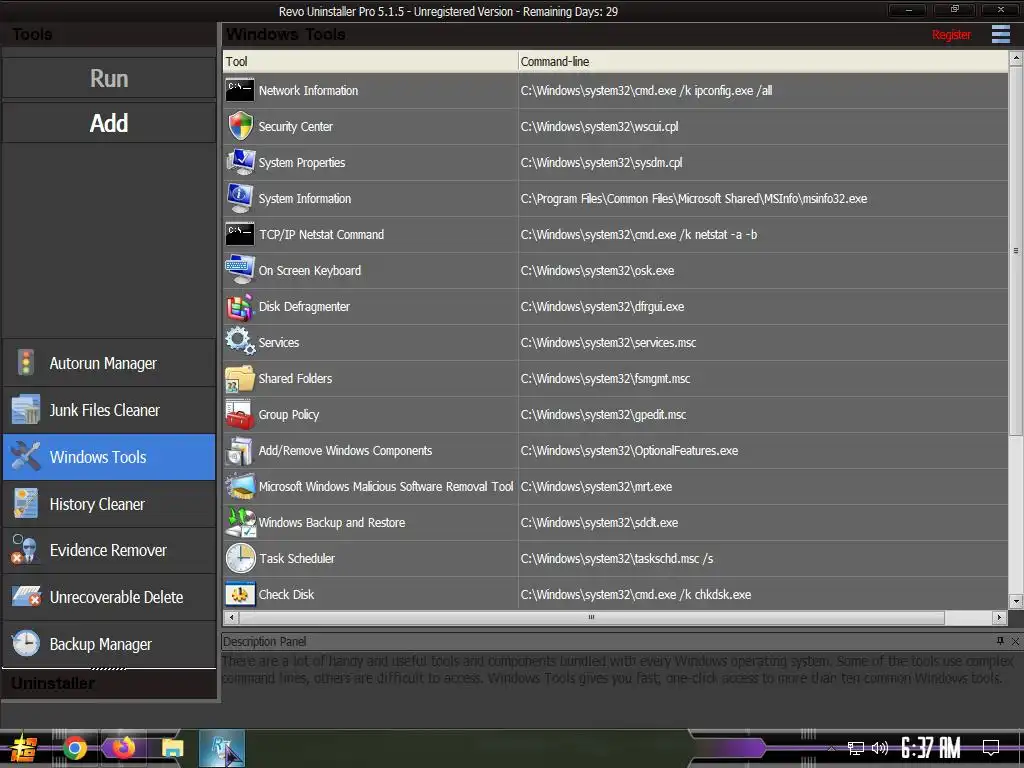The width and height of the screenshot is (1024, 768).
Task: Open the hamburger menu icon
Action: (x=1000, y=34)
